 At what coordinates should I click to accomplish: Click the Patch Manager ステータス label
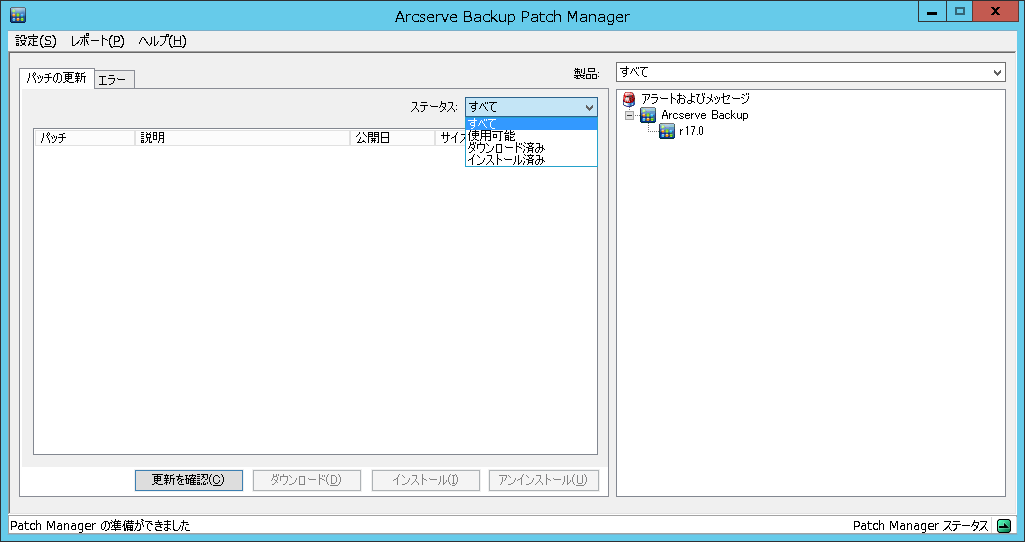click(920, 526)
